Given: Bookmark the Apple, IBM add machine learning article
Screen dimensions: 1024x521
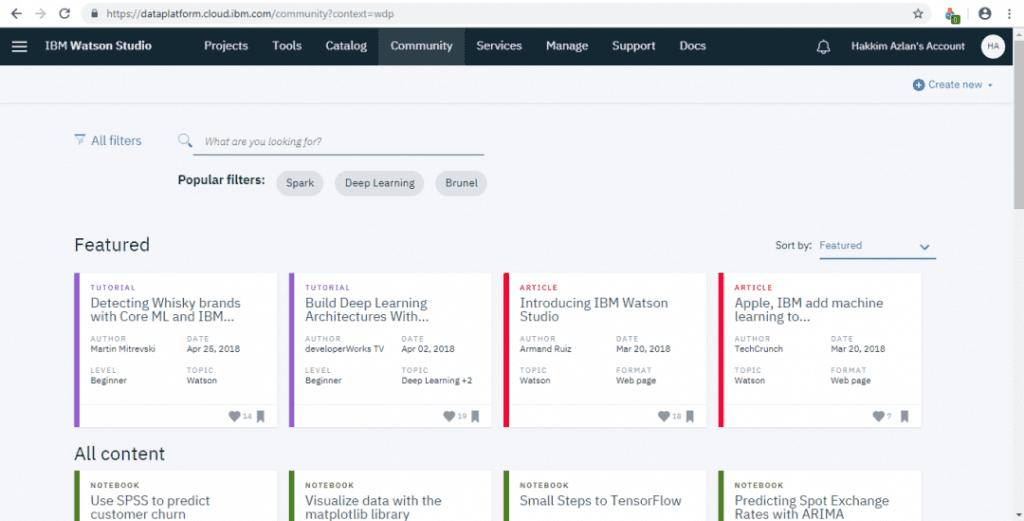Looking at the screenshot, I should (x=904, y=416).
